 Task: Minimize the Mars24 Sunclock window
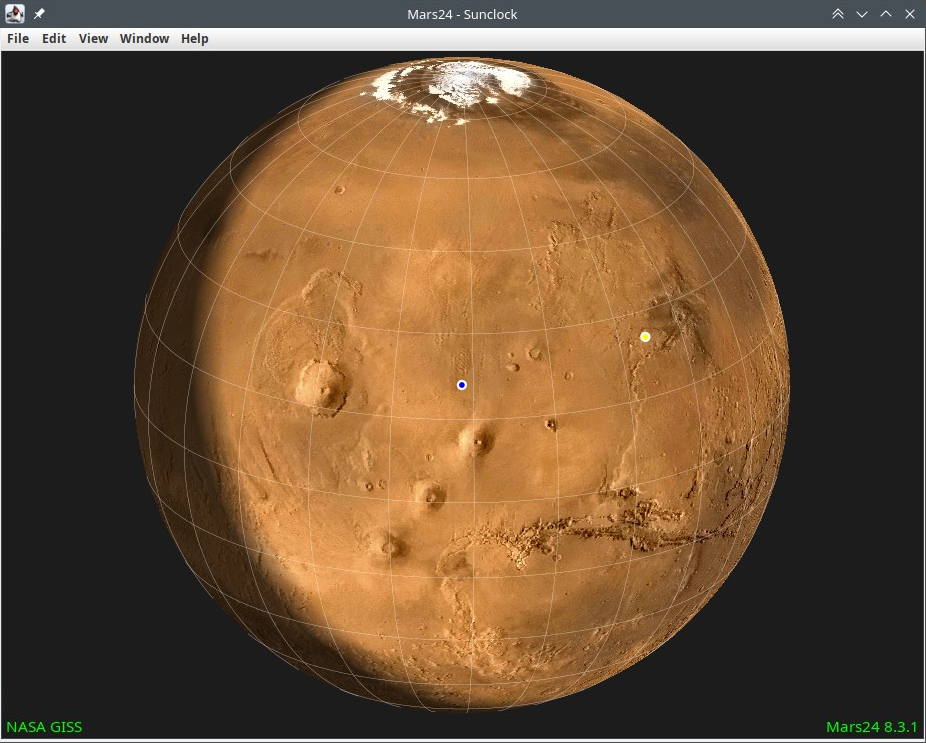point(862,14)
